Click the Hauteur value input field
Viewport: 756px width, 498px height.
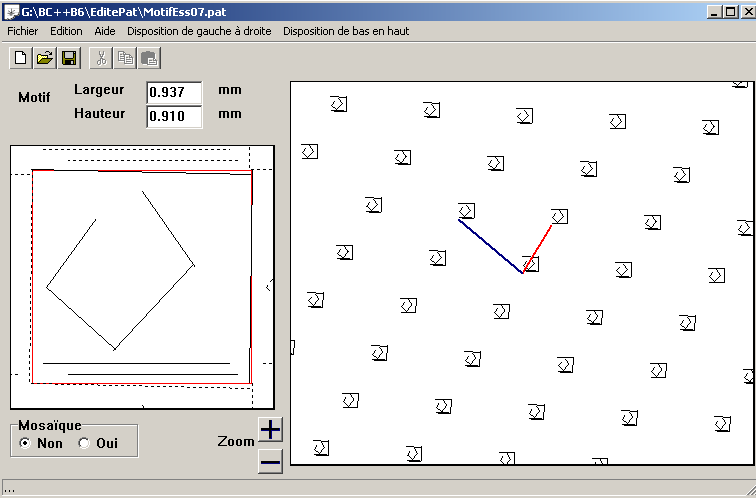174,116
